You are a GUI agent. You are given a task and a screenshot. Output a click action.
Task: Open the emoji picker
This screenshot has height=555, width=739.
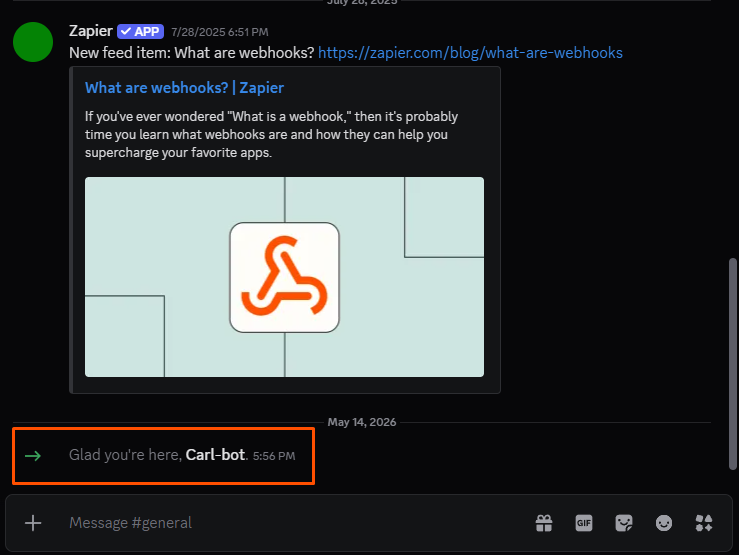pos(664,523)
